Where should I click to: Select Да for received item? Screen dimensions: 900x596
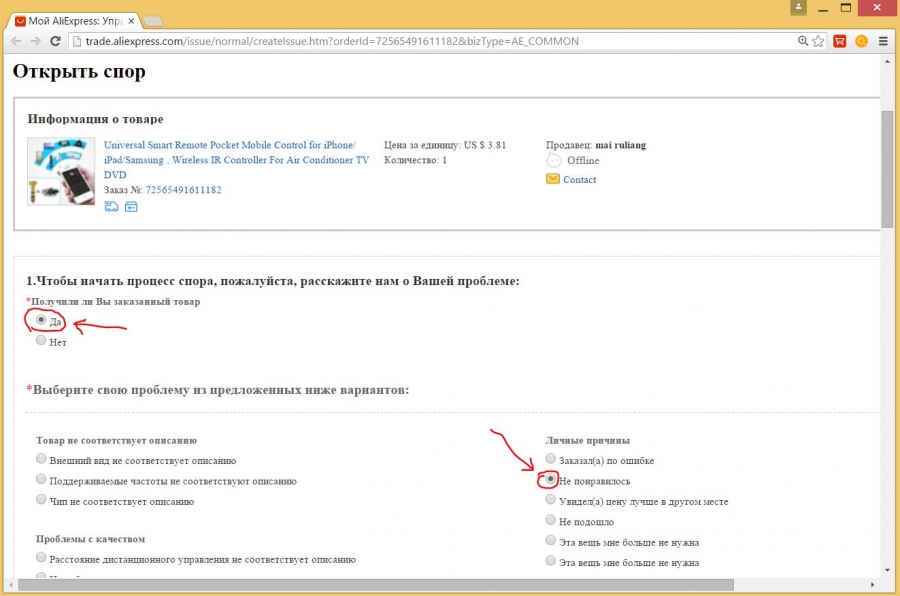(41, 320)
